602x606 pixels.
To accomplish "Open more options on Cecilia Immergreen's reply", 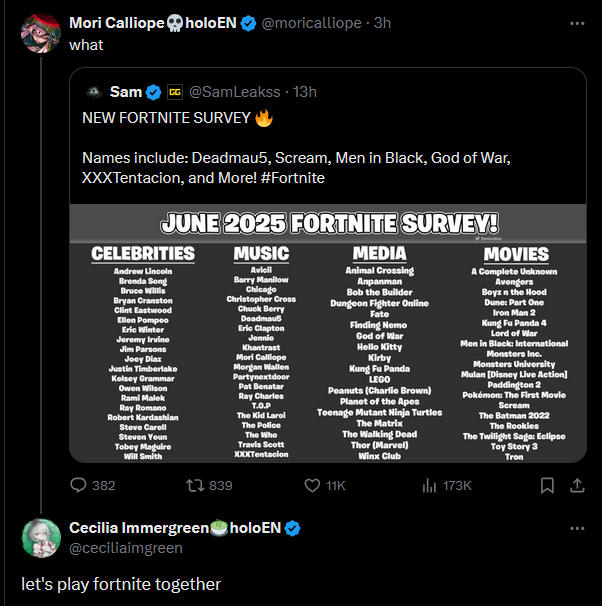I will pos(577,527).
